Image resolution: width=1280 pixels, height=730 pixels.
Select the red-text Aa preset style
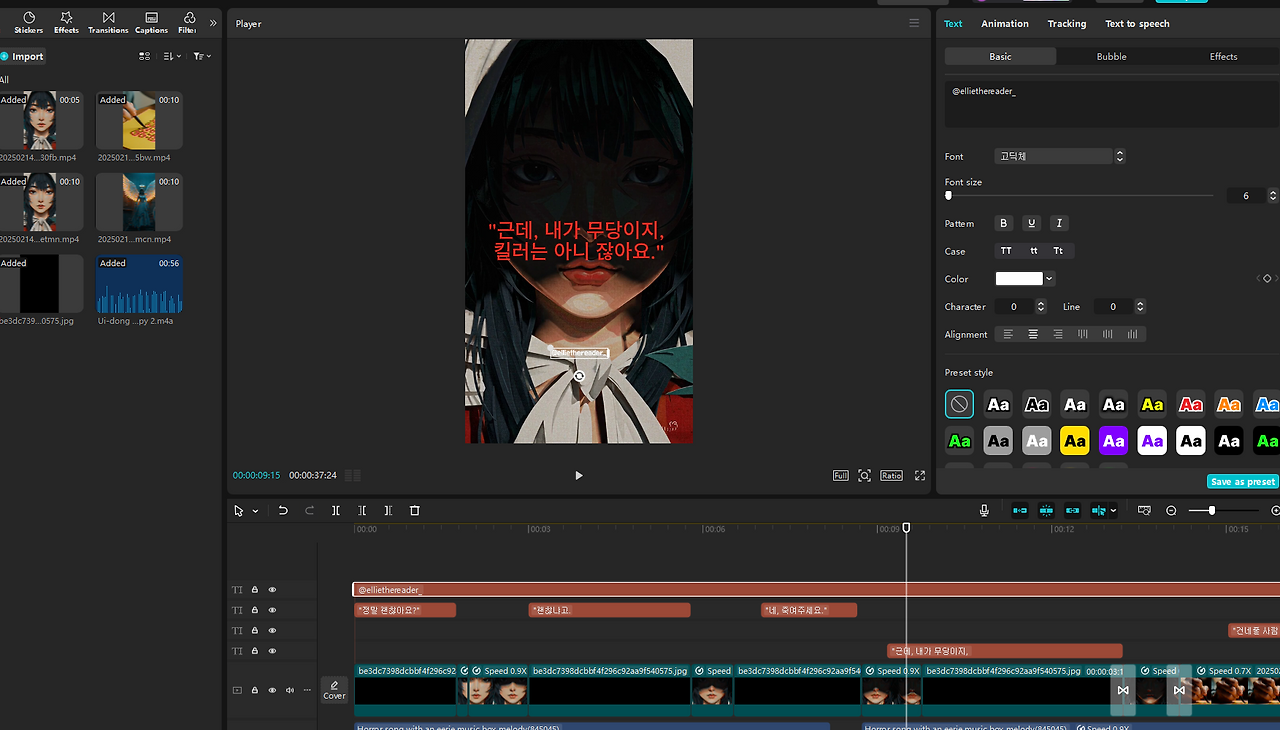coord(1190,404)
